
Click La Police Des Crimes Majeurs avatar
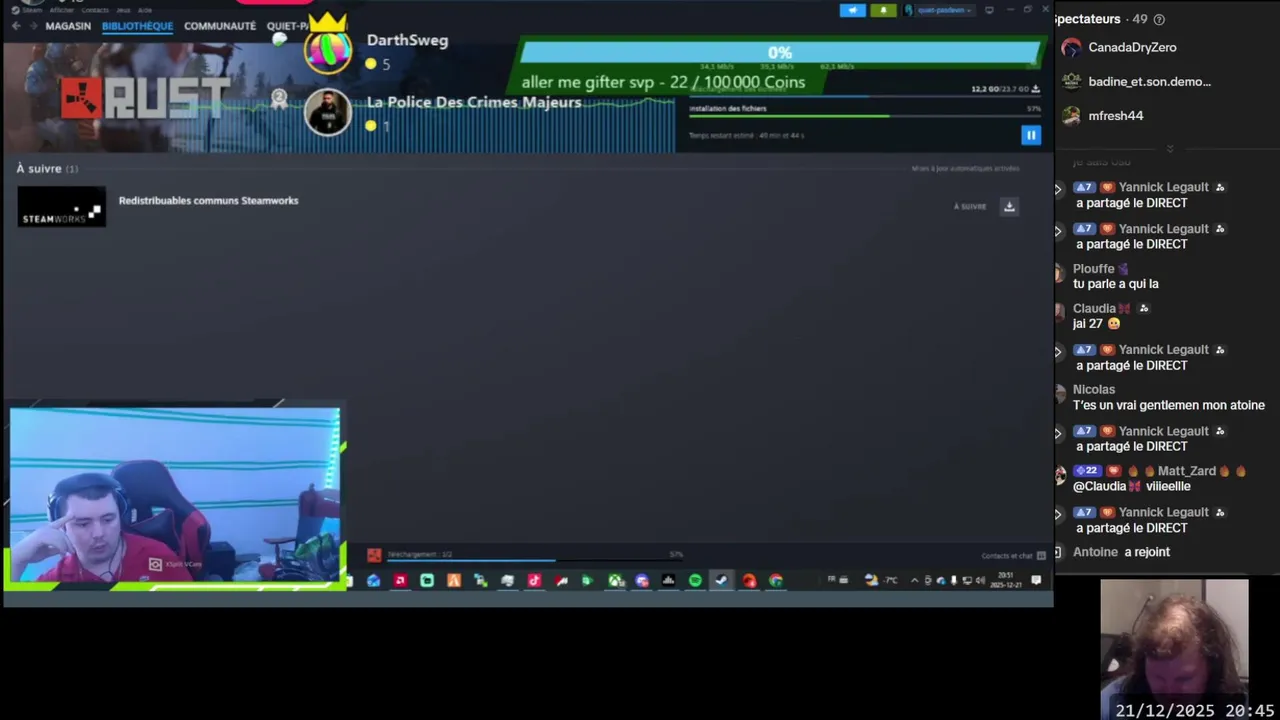(x=327, y=112)
